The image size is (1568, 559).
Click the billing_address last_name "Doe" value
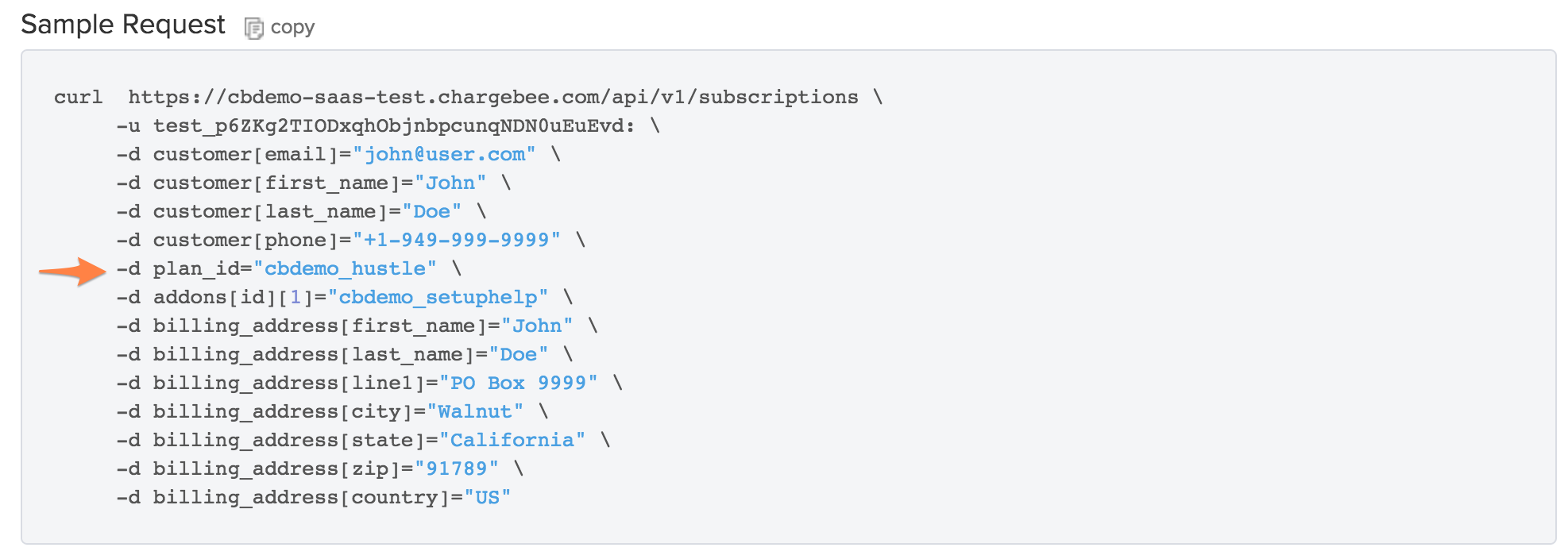pos(519,354)
